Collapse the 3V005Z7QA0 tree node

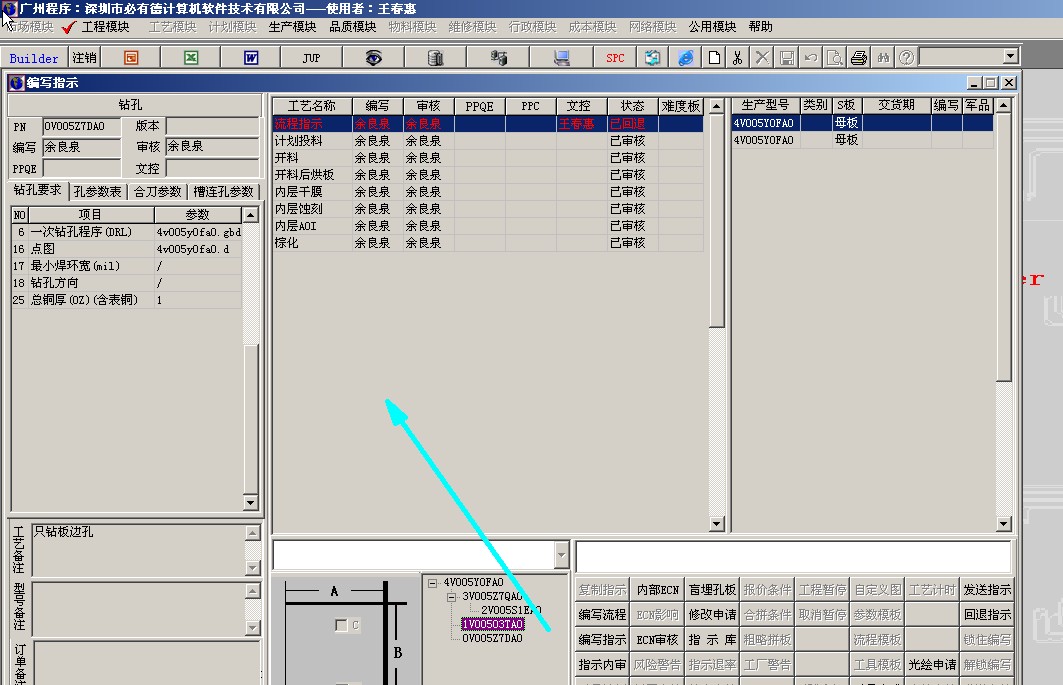[x=452, y=597]
